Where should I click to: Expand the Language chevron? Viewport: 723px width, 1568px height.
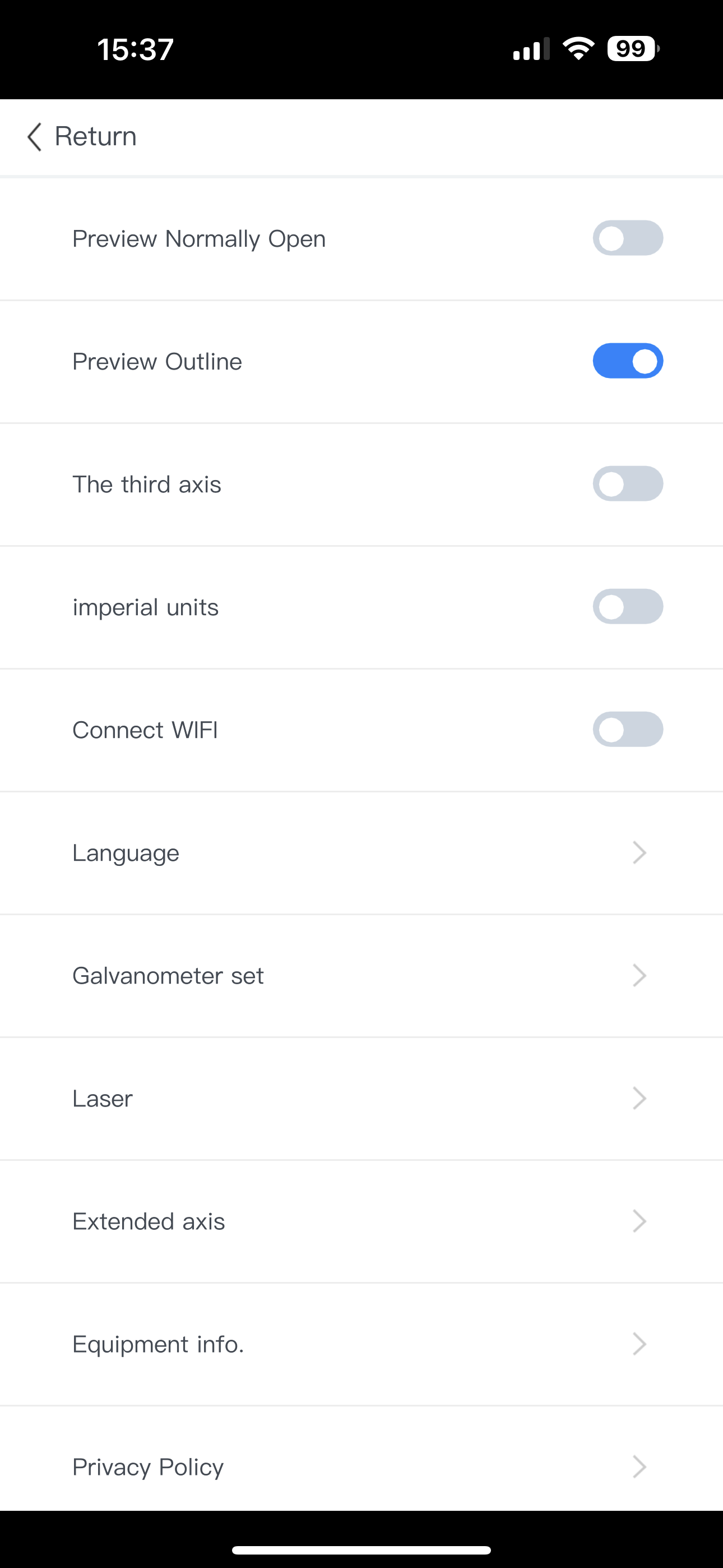pyautogui.click(x=639, y=853)
